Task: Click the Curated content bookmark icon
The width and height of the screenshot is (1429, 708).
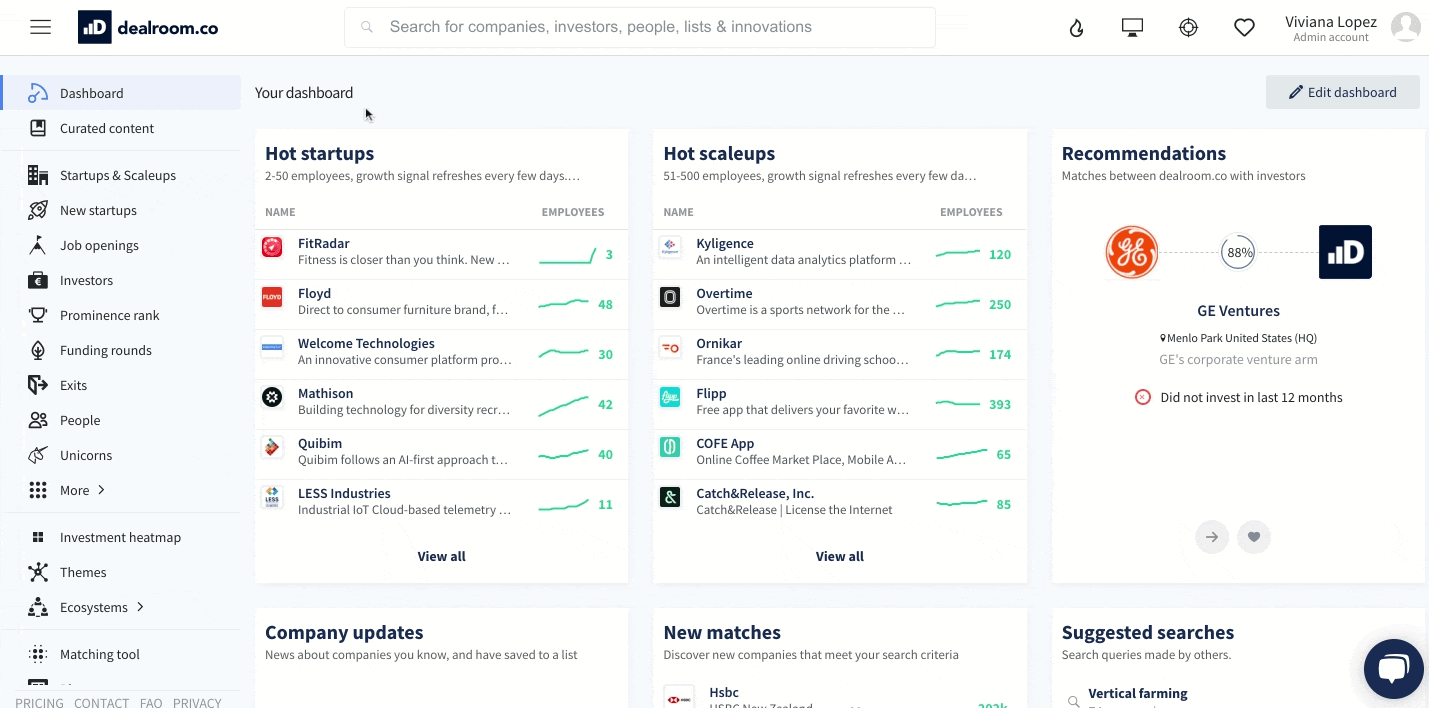Action: (38, 128)
